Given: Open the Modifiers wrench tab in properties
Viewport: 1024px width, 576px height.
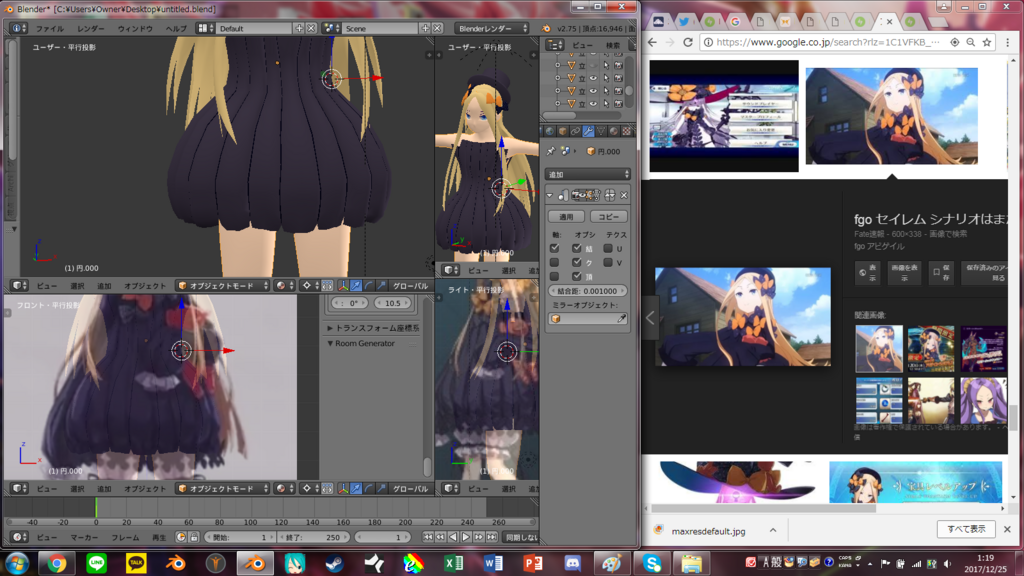Looking at the screenshot, I should point(588,131).
